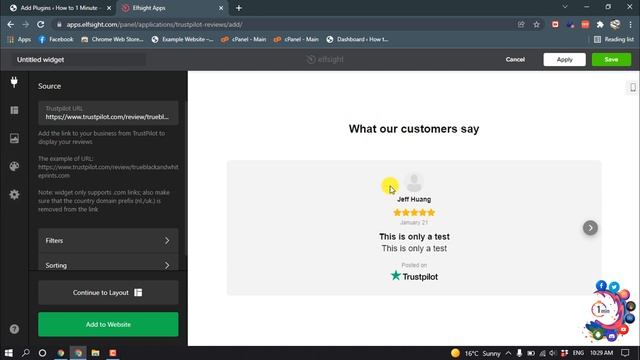Click the reviewer name Jeff Huang
This screenshot has width=640, height=360.
click(414, 199)
